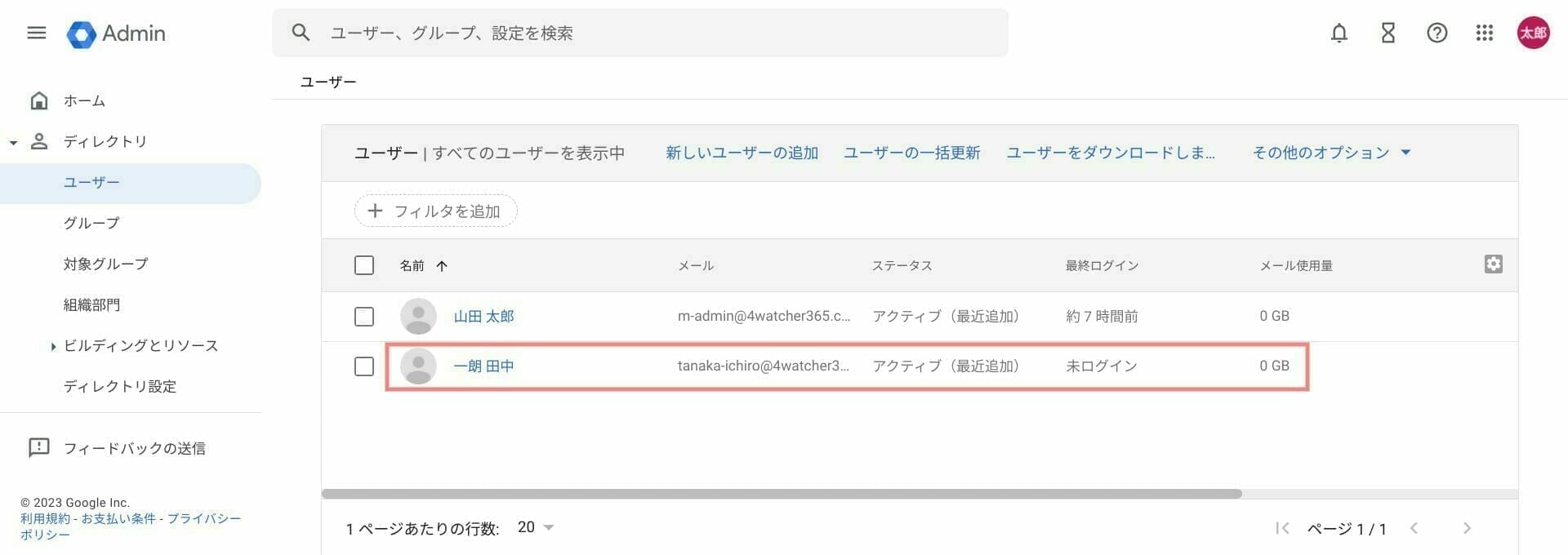Screen dimensions: 1568x555
Task: Click the m-admin@4watcher365 email cell
Action: (764, 316)
